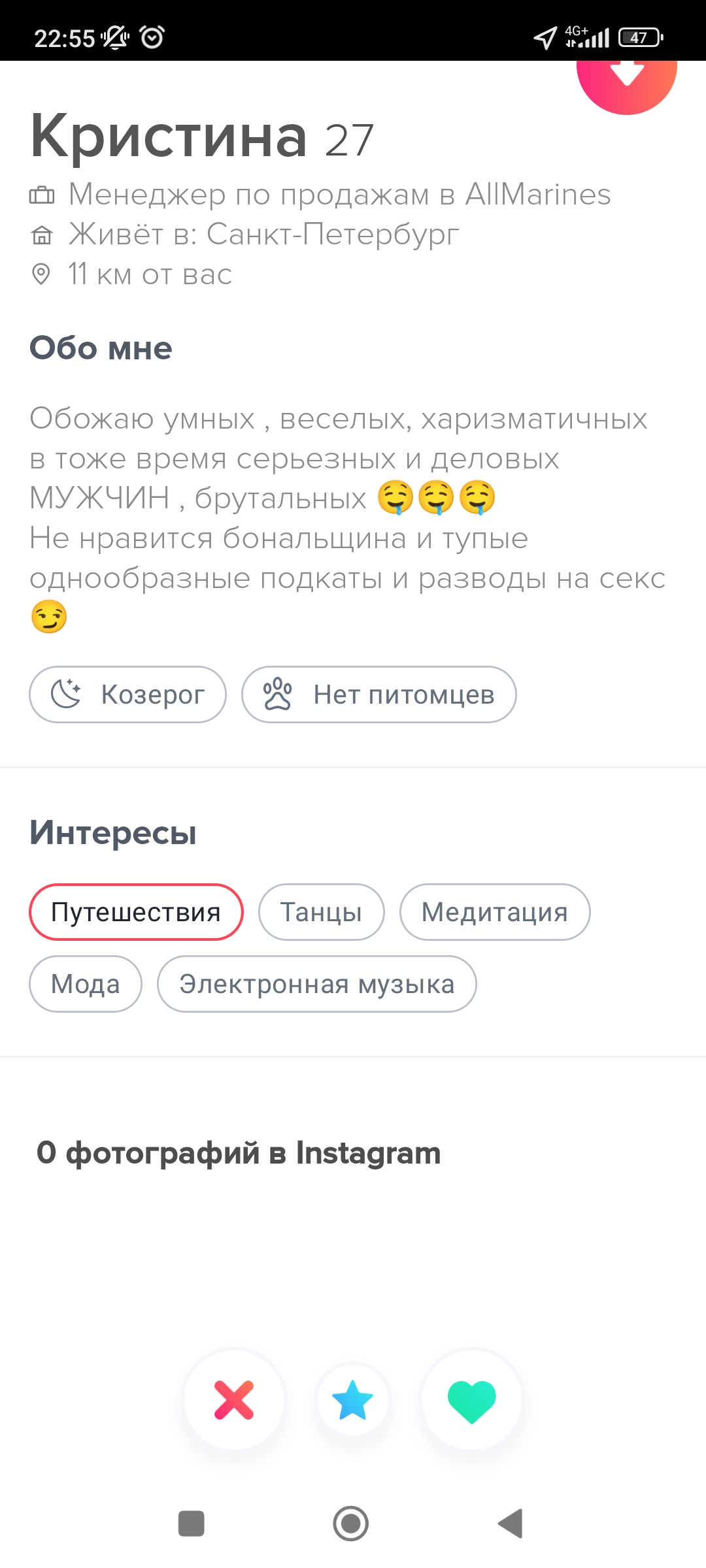Screen dimensions: 706x1568
Task: Tap the Android back navigation button
Action: coord(511,1524)
